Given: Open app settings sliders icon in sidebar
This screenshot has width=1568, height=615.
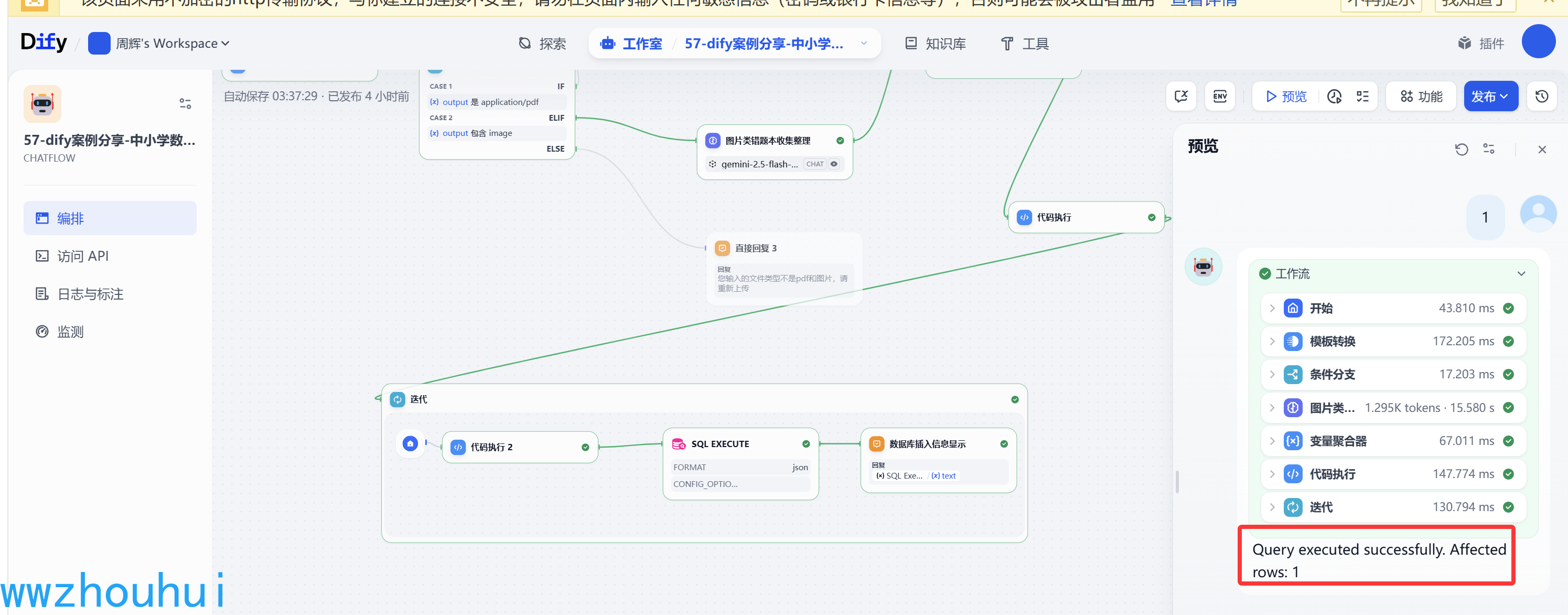Looking at the screenshot, I should [x=185, y=103].
